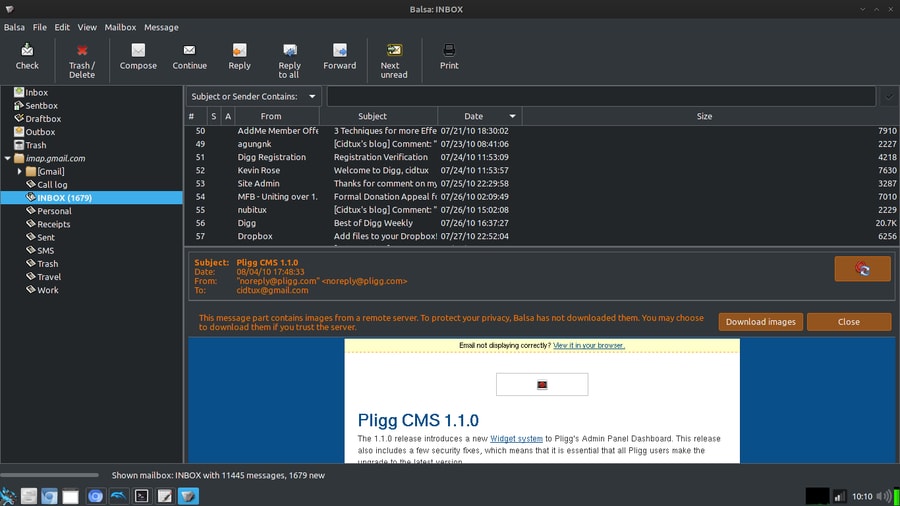Open the Sentbox mailbox

pos(41,106)
